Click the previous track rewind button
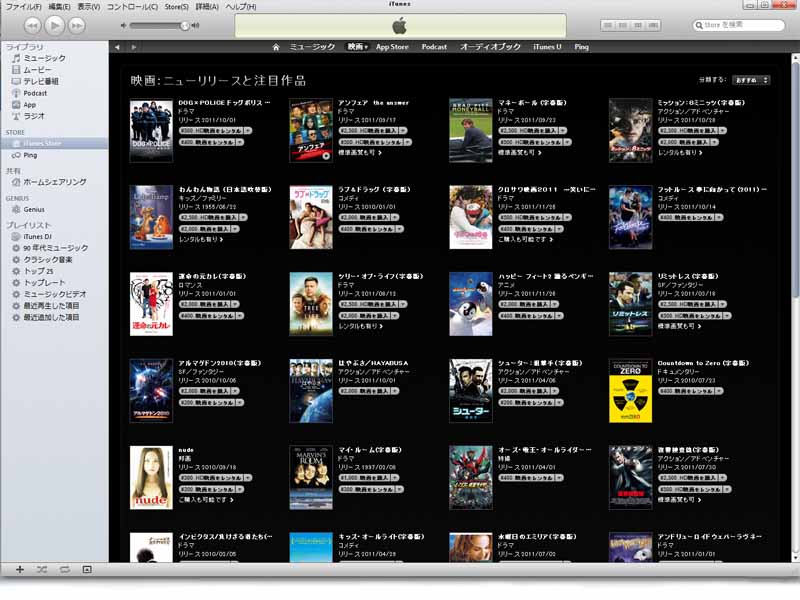The image size is (800, 600). 32,26
